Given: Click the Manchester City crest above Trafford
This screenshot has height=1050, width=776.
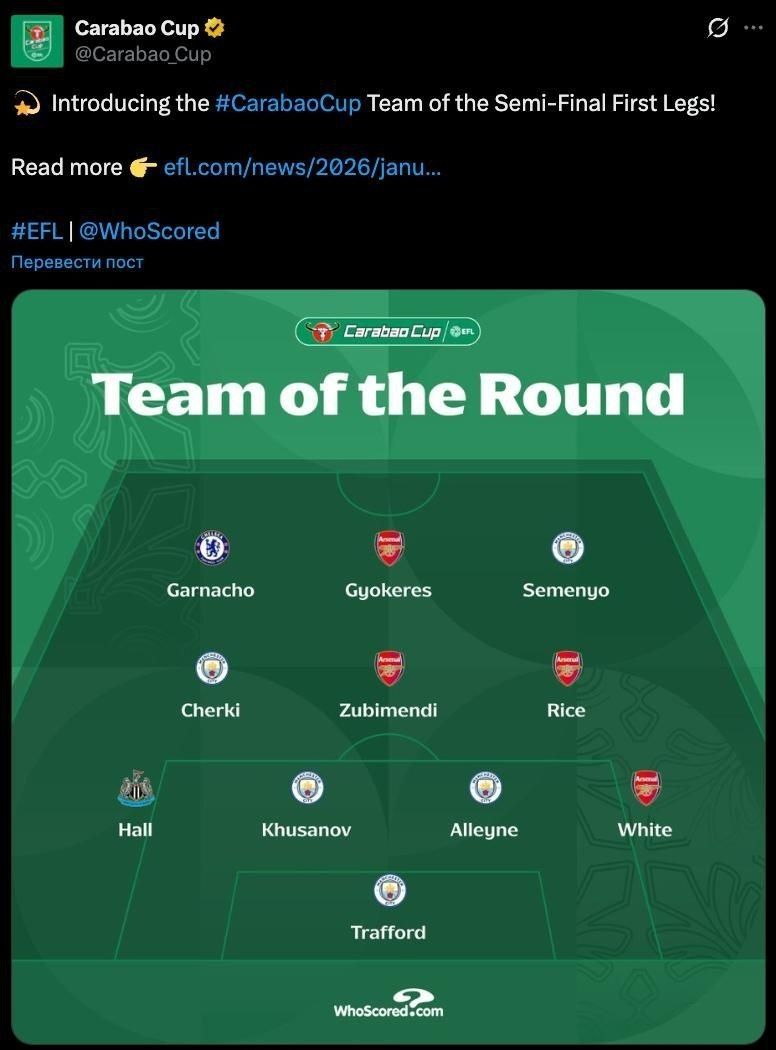Looking at the screenshot, I should coord(389,890).
